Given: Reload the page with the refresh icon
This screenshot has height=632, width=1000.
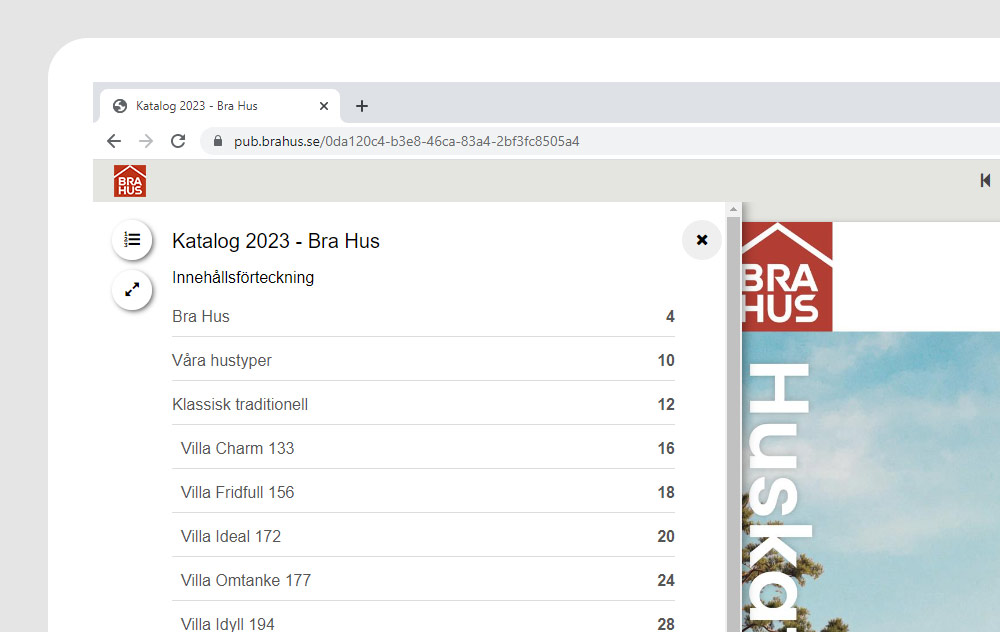Looking at the screenshot, I should click(178, 141).
